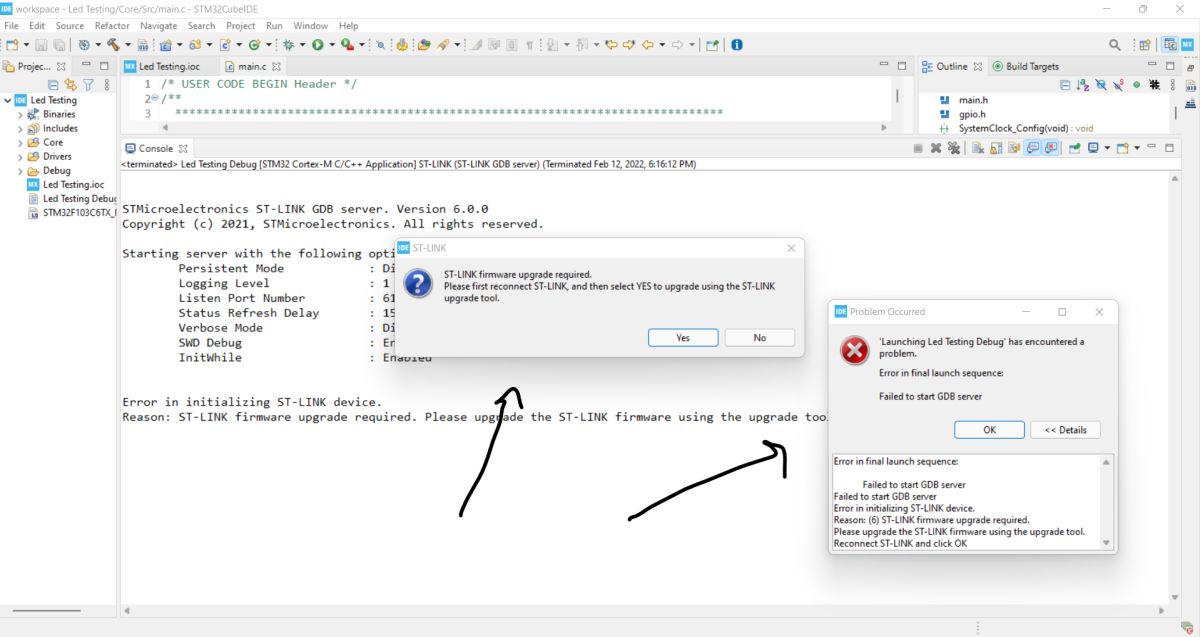Click Remove All Terminated Launches icon

[x=954, y=148]
